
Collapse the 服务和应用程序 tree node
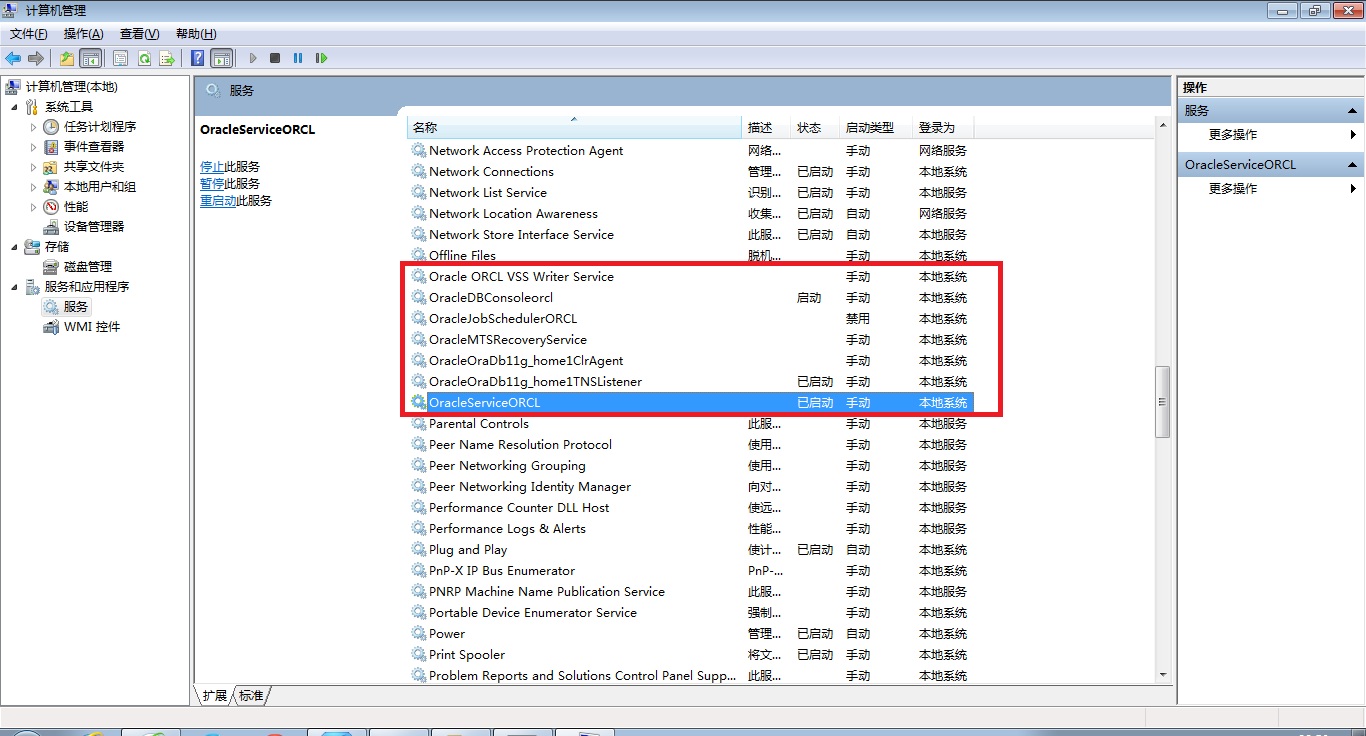(x=14, y=287)
